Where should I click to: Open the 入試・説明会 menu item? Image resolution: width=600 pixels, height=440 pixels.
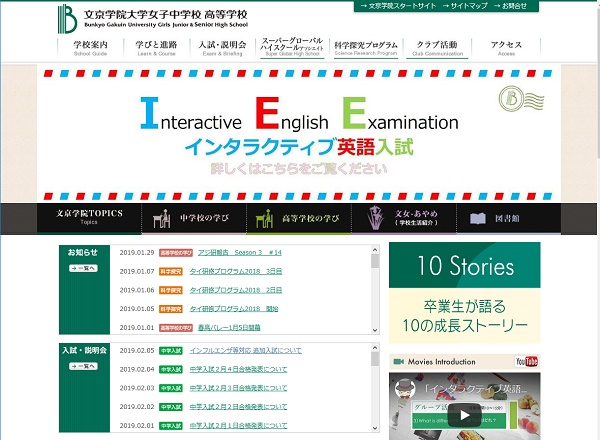[x=221, y=48]
